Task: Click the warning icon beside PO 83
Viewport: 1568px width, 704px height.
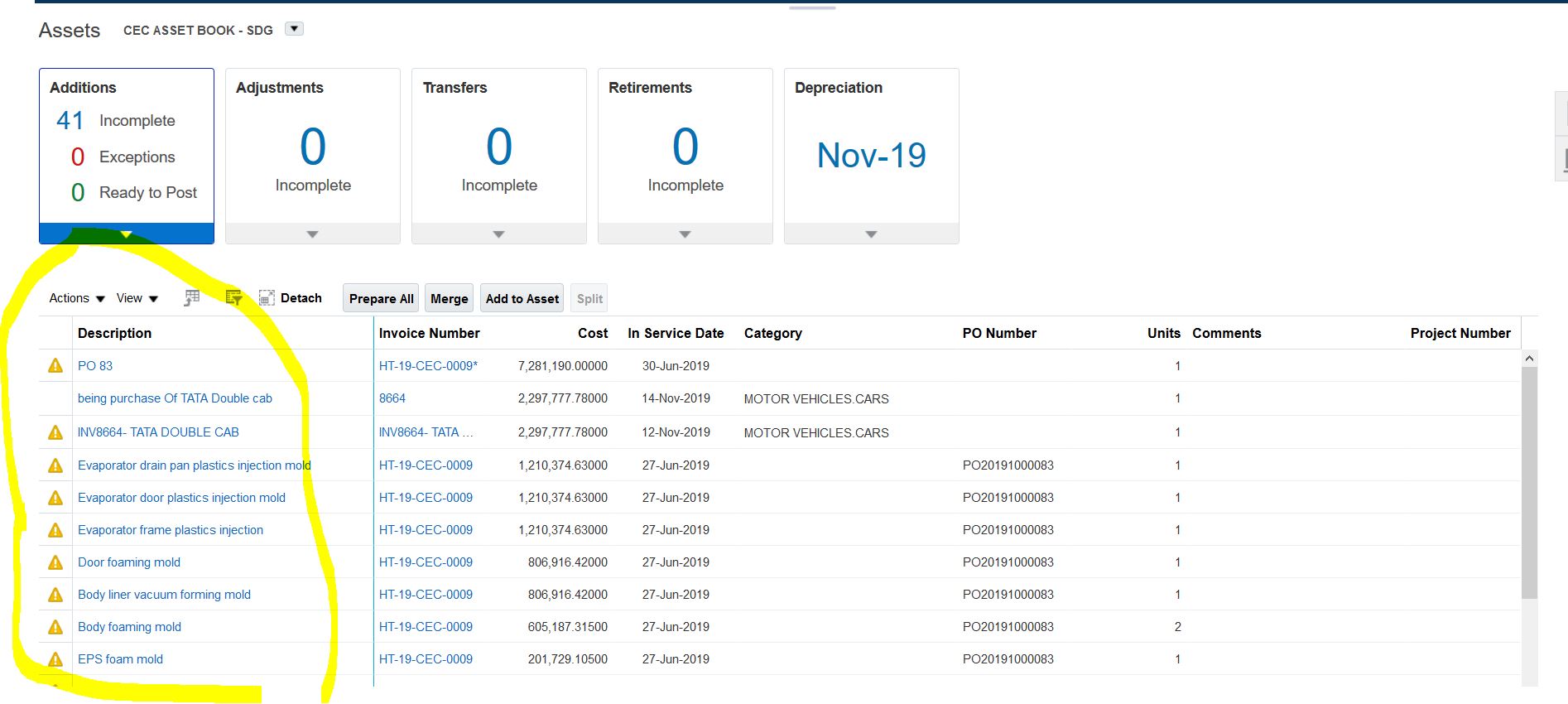Action: (x=55, y=366)
